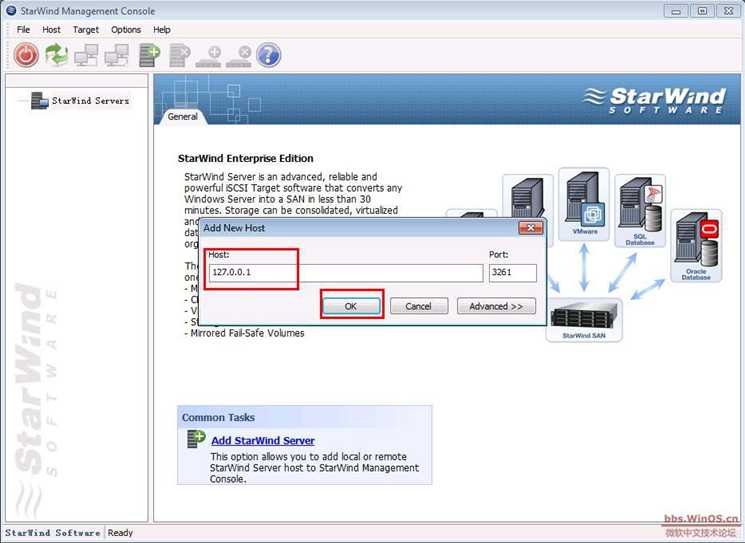Click the Common Tasks heading
Image resolution: width=745 pixels, height=543 pixels.
click(218, 418)
